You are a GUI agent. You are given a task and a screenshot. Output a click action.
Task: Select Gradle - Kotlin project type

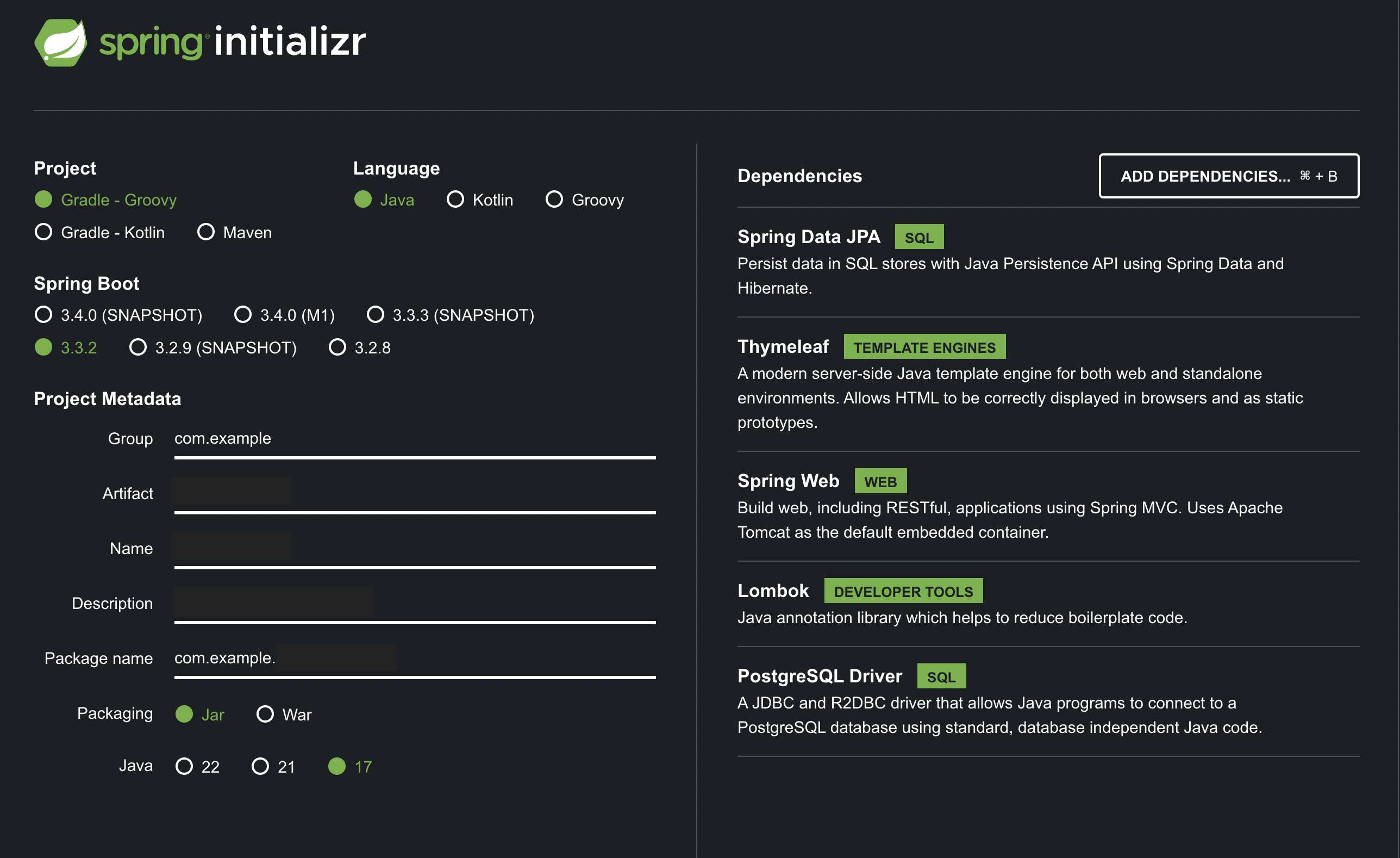pos(99,232)
